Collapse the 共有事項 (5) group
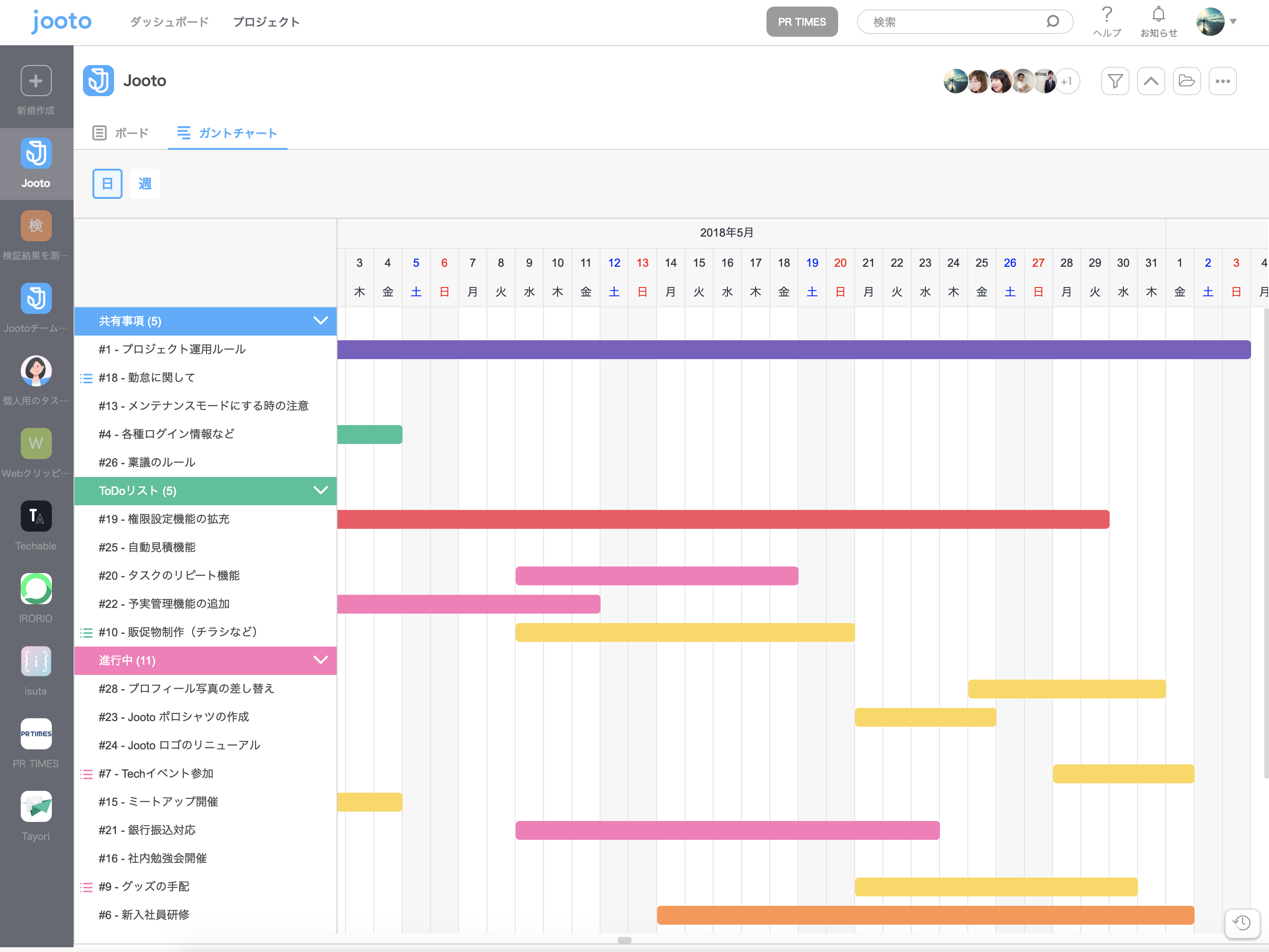 point(320,320)
